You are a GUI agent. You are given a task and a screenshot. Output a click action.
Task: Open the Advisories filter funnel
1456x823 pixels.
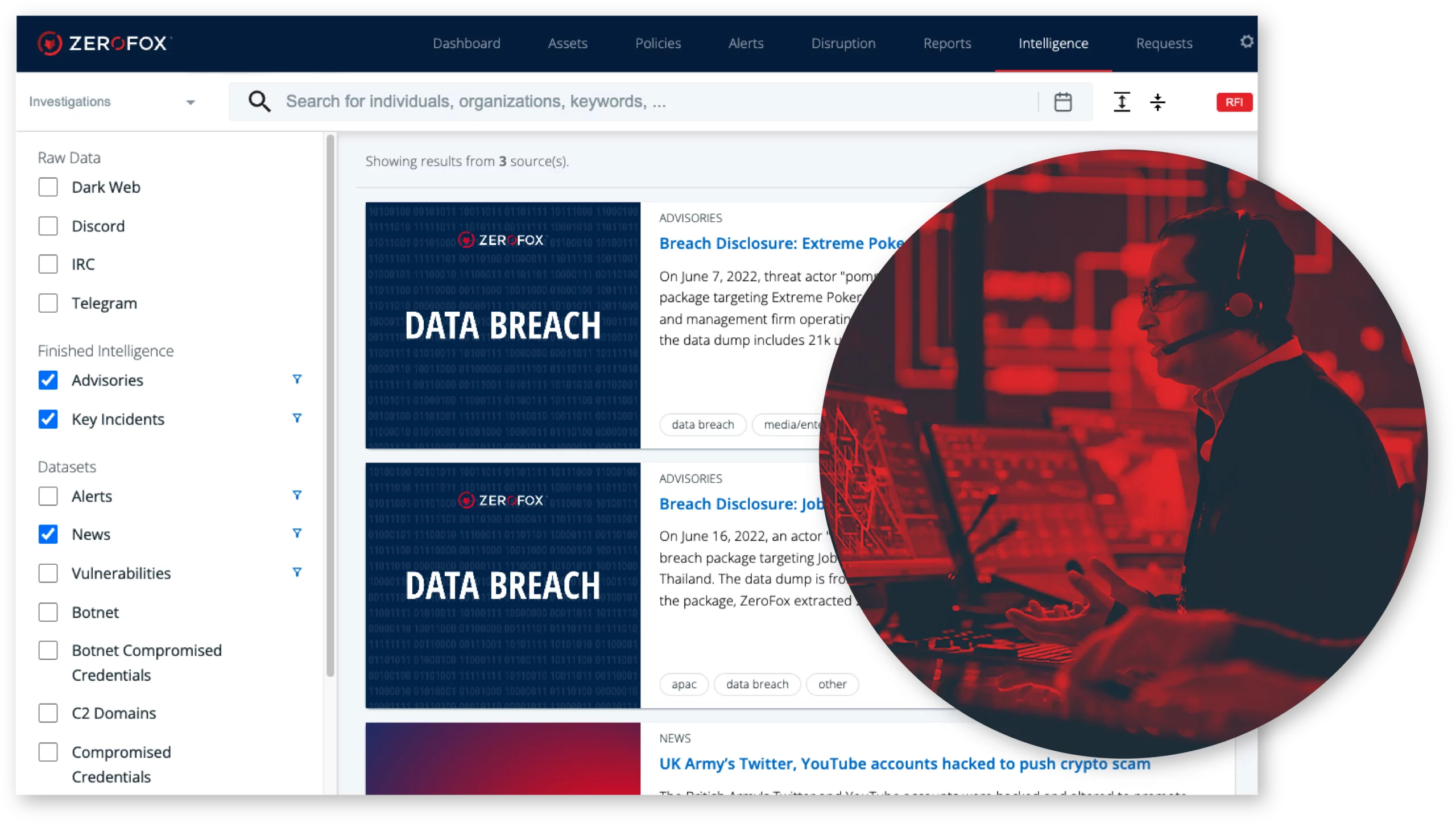coord(297,379)
